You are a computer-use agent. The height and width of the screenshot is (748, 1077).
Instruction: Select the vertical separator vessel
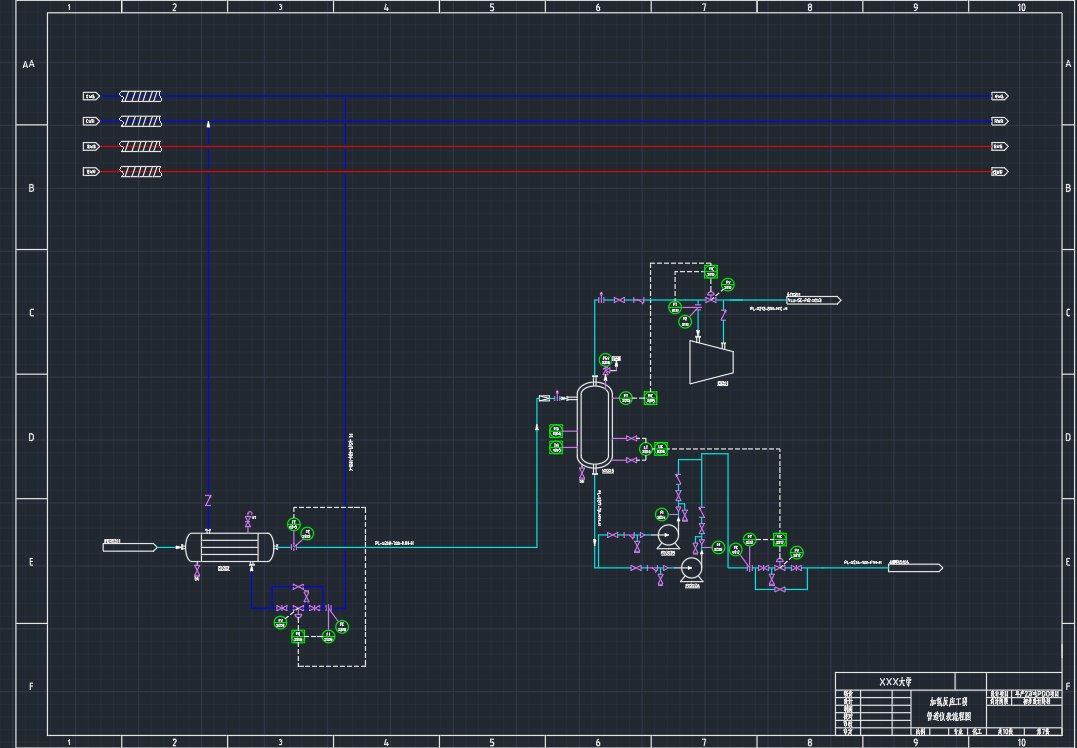point(594,423)
